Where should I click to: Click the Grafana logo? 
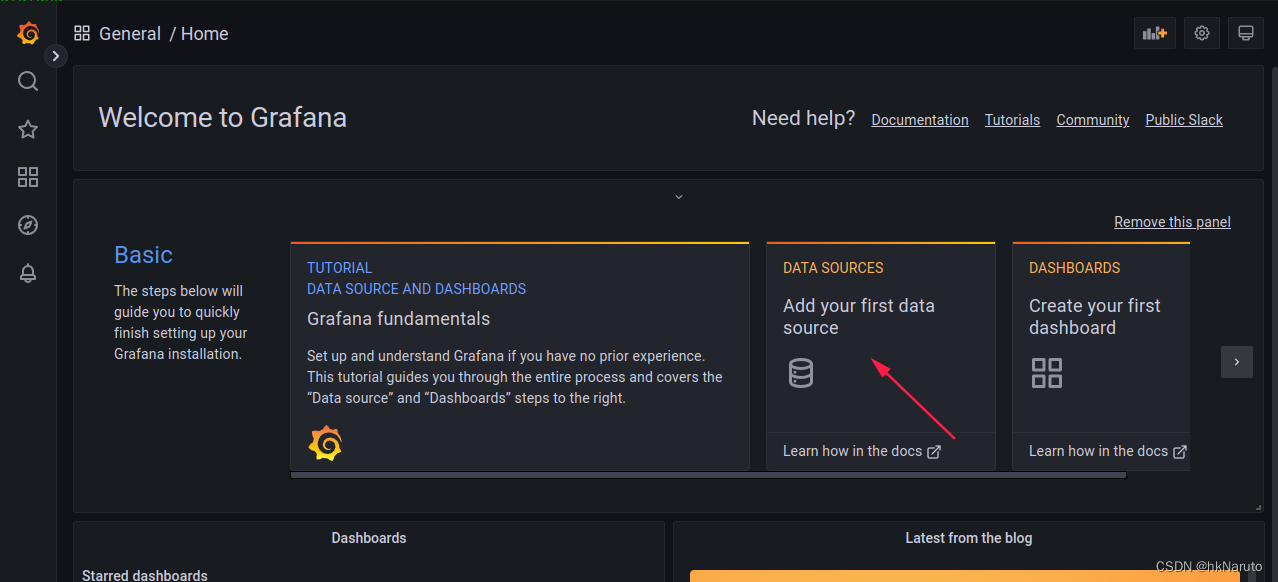click(27, 33)
